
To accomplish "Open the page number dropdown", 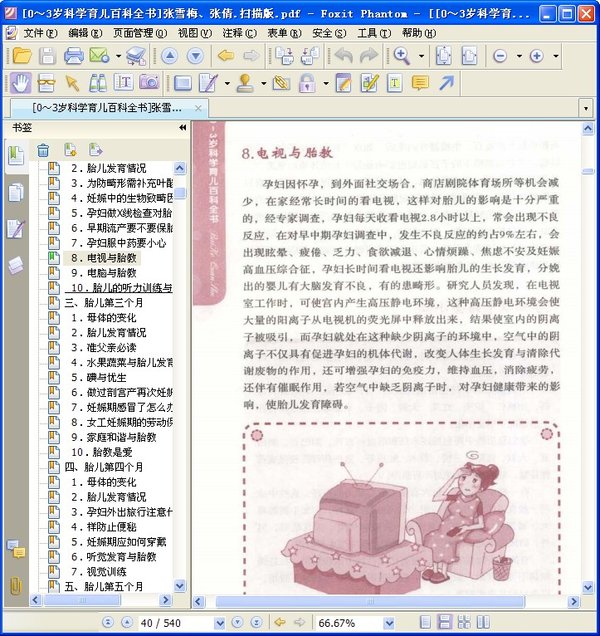I will pos(219,623).
